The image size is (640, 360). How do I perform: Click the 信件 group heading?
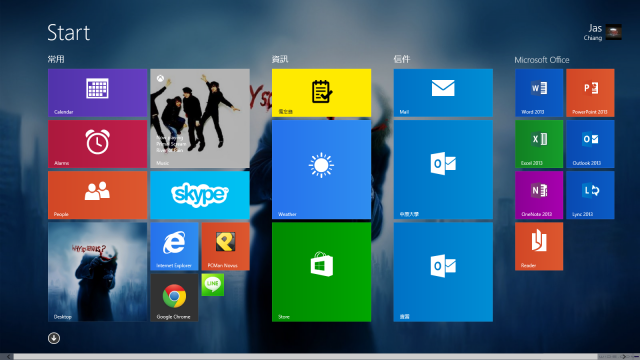click(402, 59)
